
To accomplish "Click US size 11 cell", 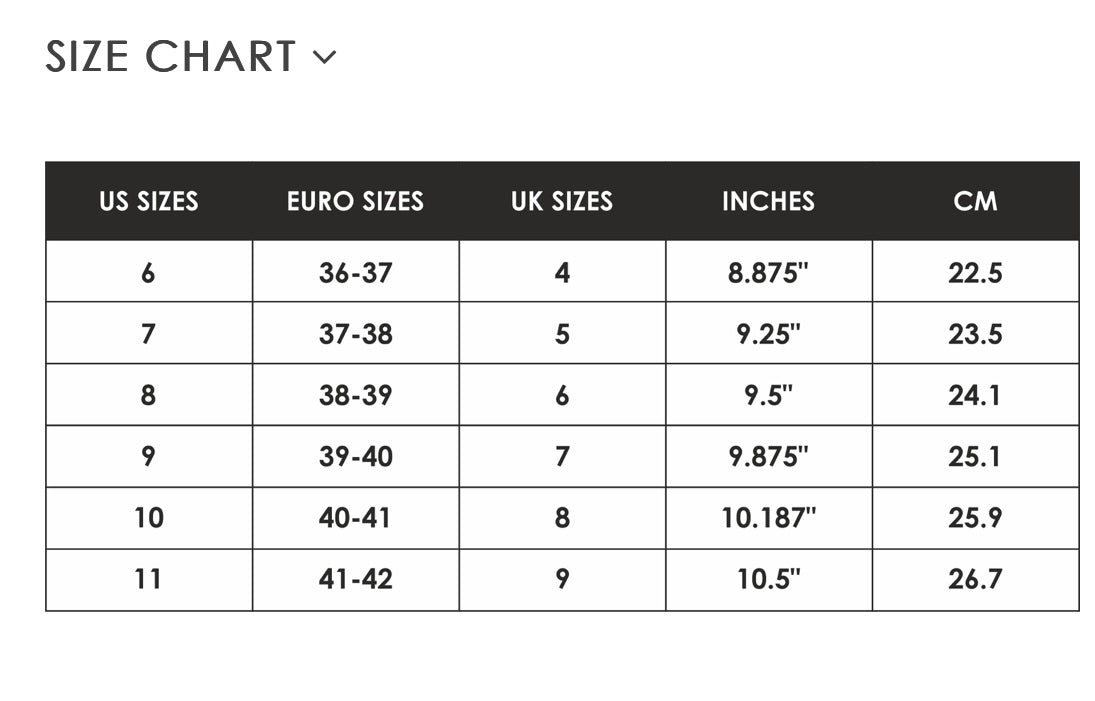I will tap(148, 580).
